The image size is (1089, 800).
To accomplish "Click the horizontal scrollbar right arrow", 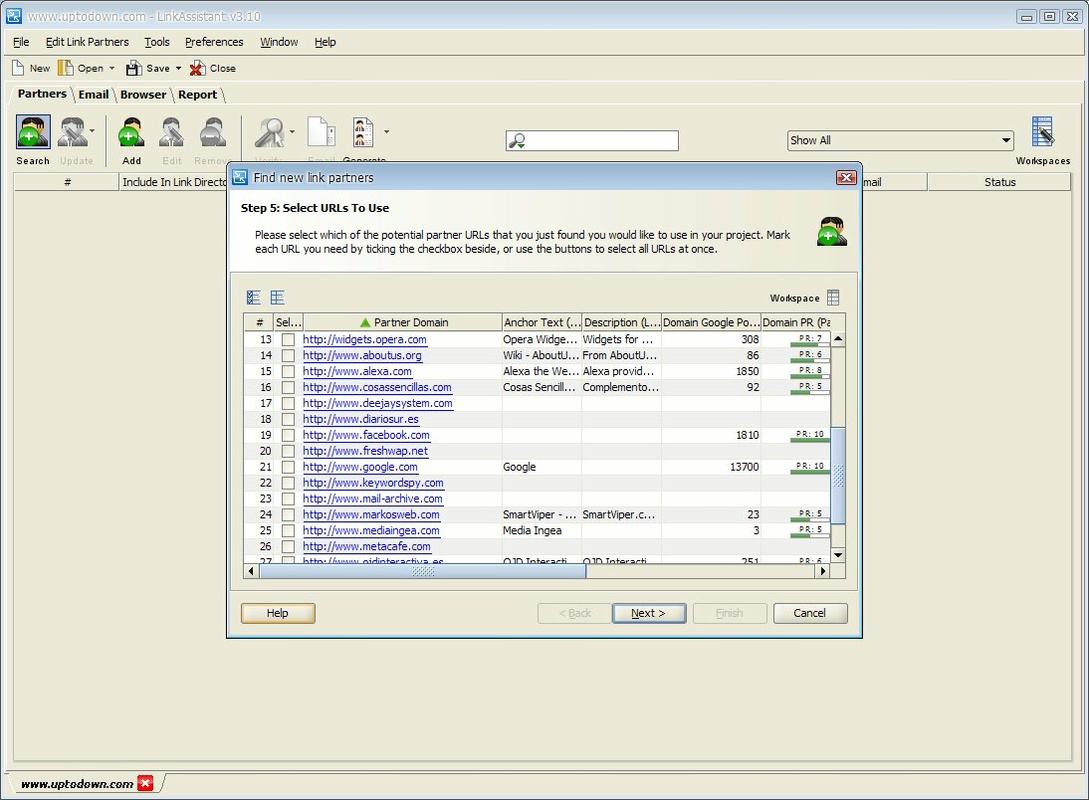I will [x=824, y=572].
